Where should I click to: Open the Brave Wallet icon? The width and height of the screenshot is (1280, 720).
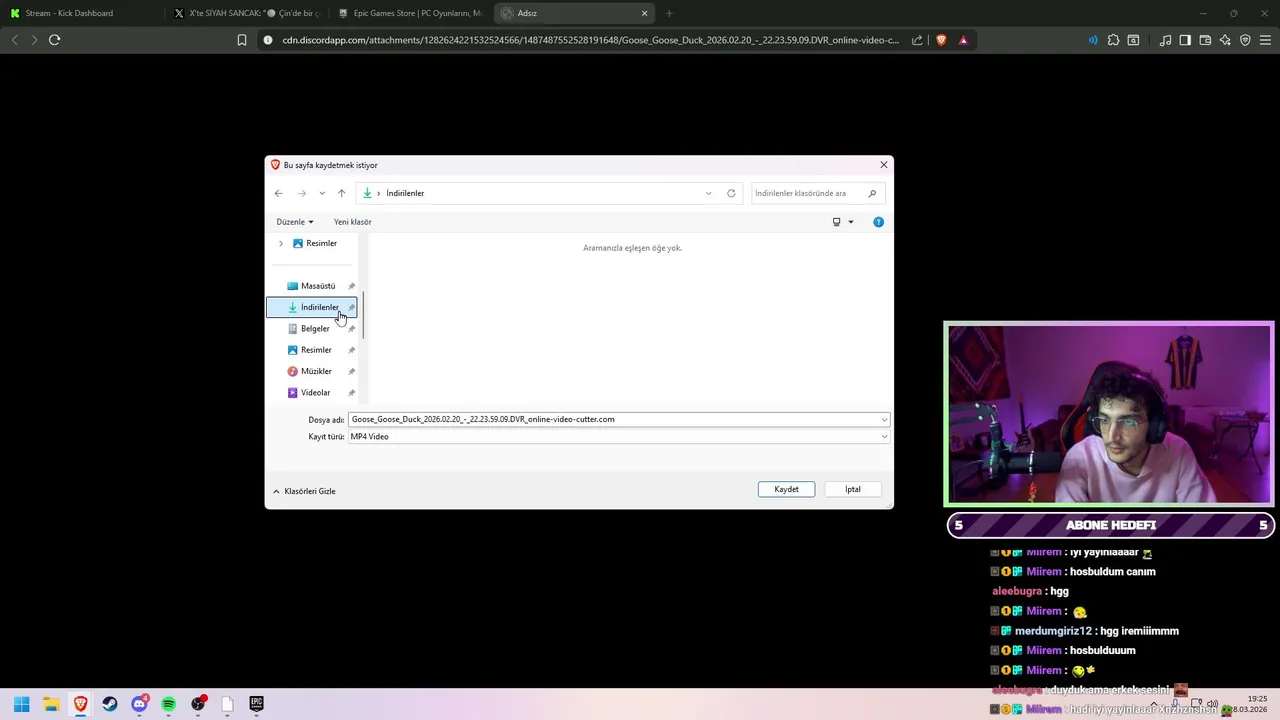(1205, 40)
